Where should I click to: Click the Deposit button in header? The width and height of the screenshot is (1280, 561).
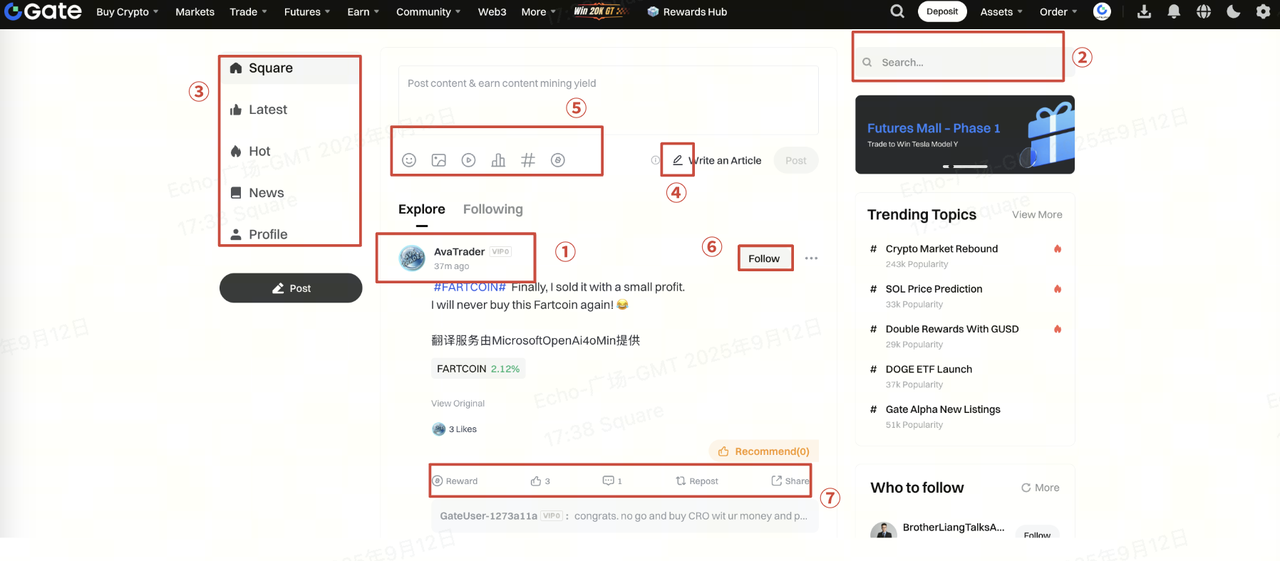pyautogui.click(x=942, y=12)
